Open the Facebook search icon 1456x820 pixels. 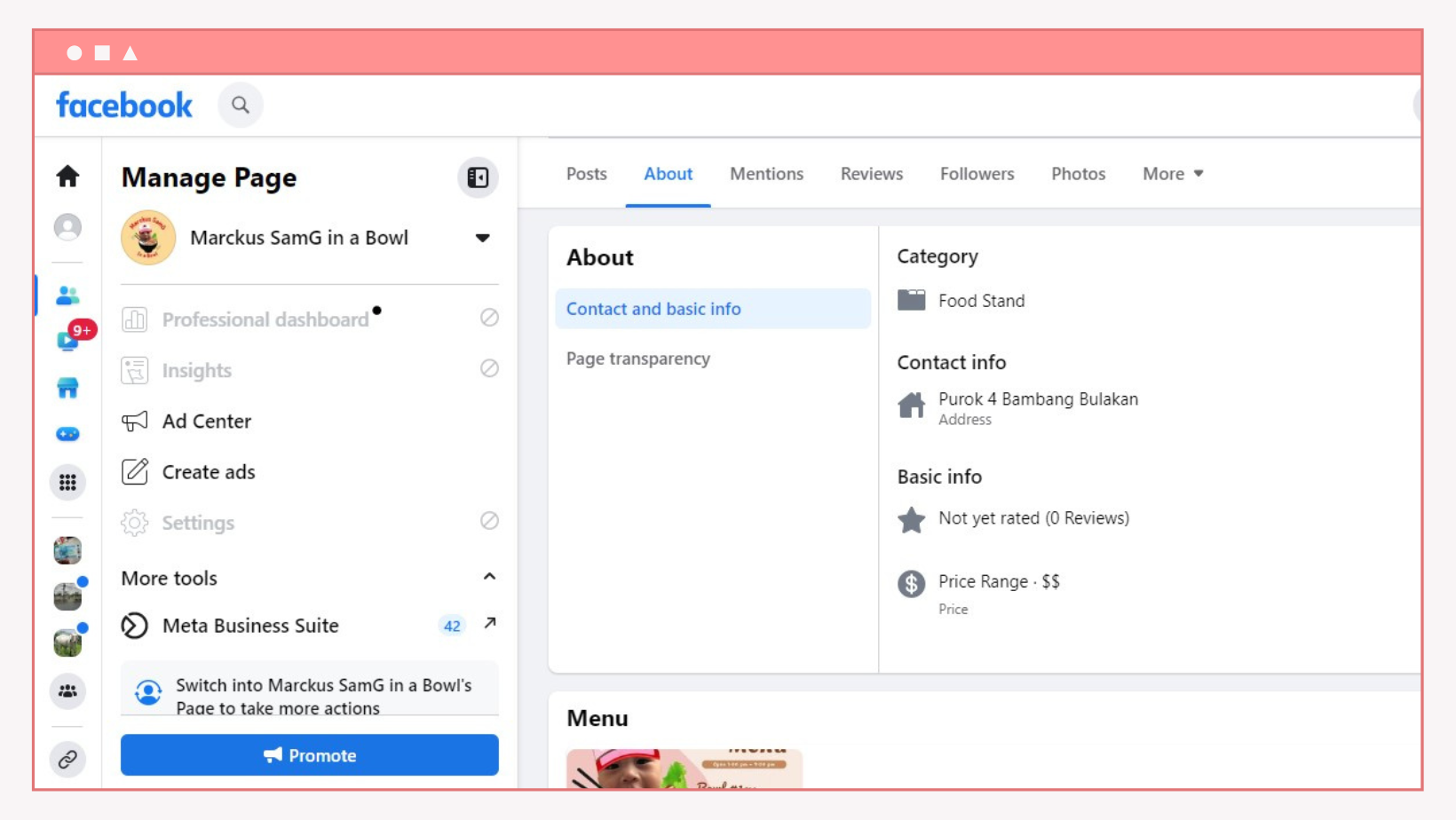coord(241,105)
